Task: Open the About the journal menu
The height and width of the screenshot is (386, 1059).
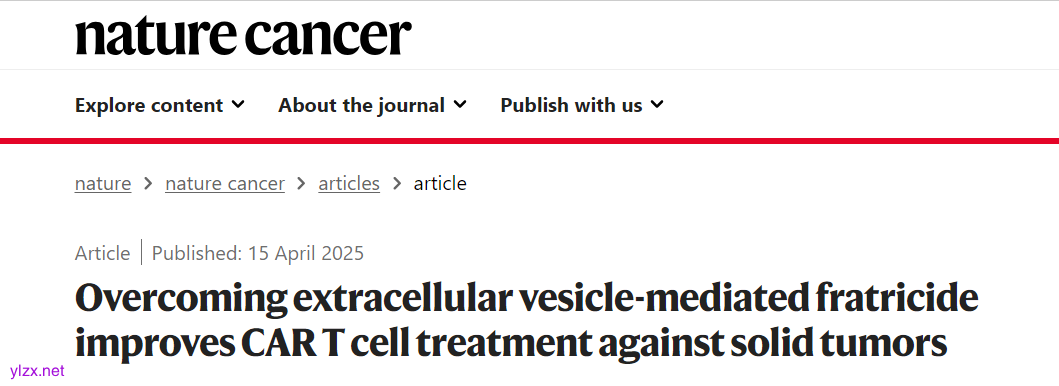Action: click(372, 105)
